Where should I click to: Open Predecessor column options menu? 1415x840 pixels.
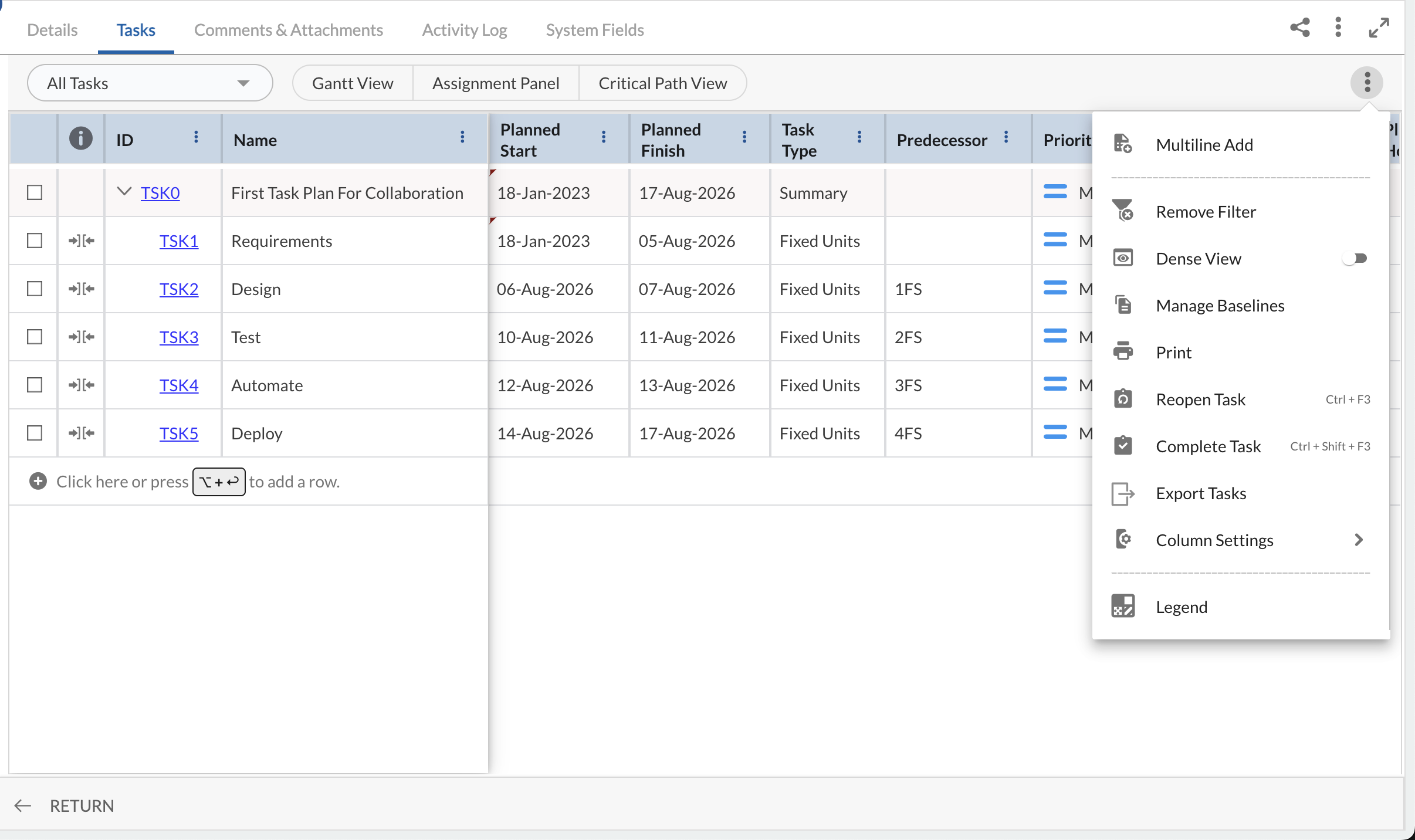pyautogui.click(x=1006, y=137)
